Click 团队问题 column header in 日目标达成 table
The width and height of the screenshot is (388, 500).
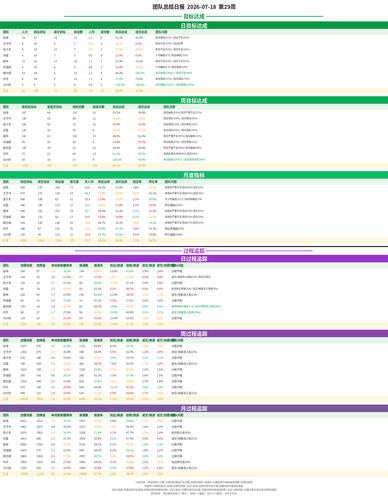(161, 32)
